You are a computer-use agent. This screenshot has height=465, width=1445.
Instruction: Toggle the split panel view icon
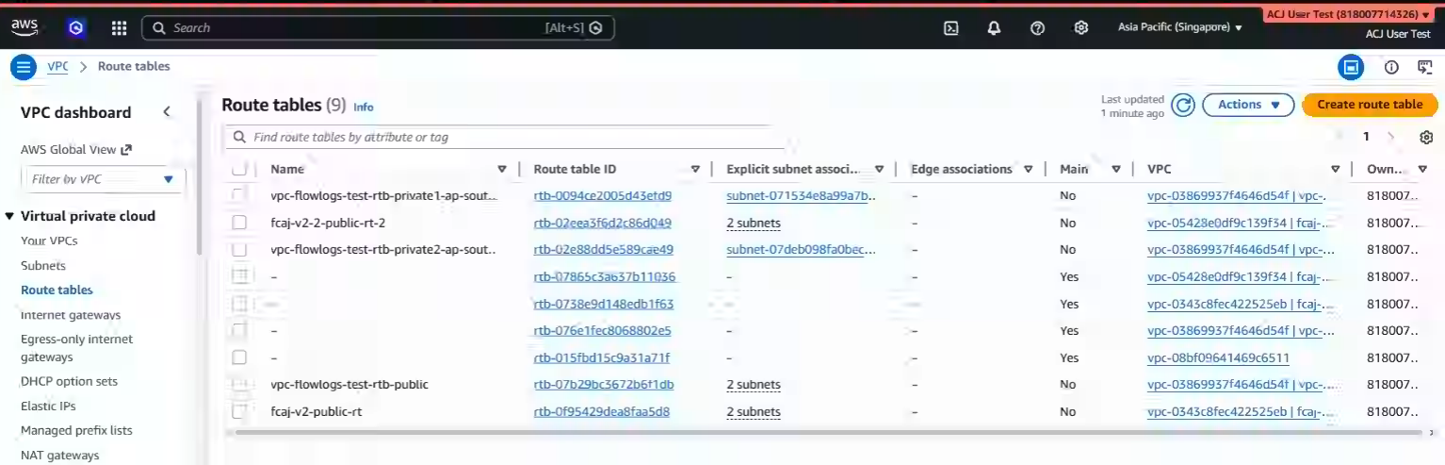pyautogui.click(x=1351, y=67)
